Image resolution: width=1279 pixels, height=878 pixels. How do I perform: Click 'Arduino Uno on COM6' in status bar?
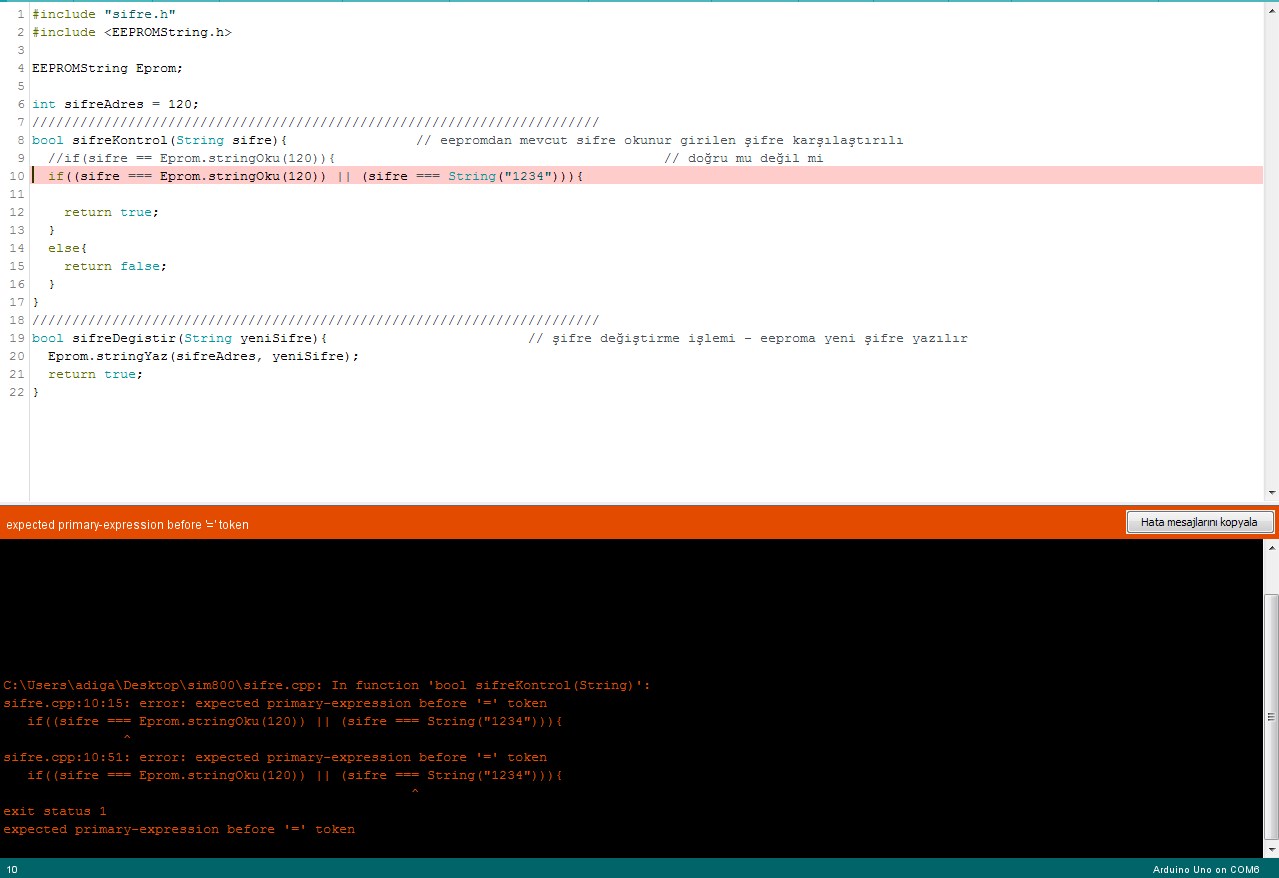[1205, 869]
